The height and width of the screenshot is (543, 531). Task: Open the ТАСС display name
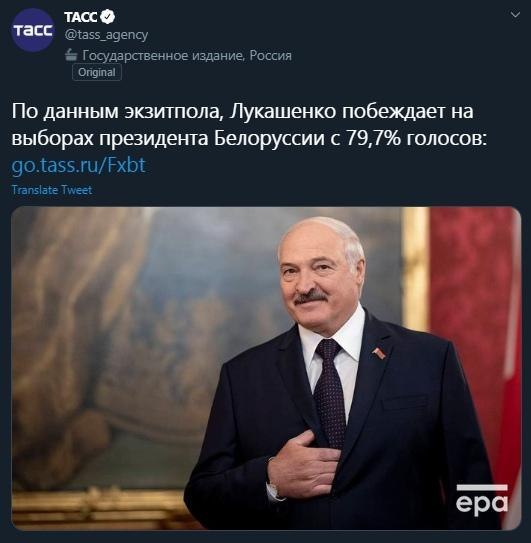coord(80,17)
